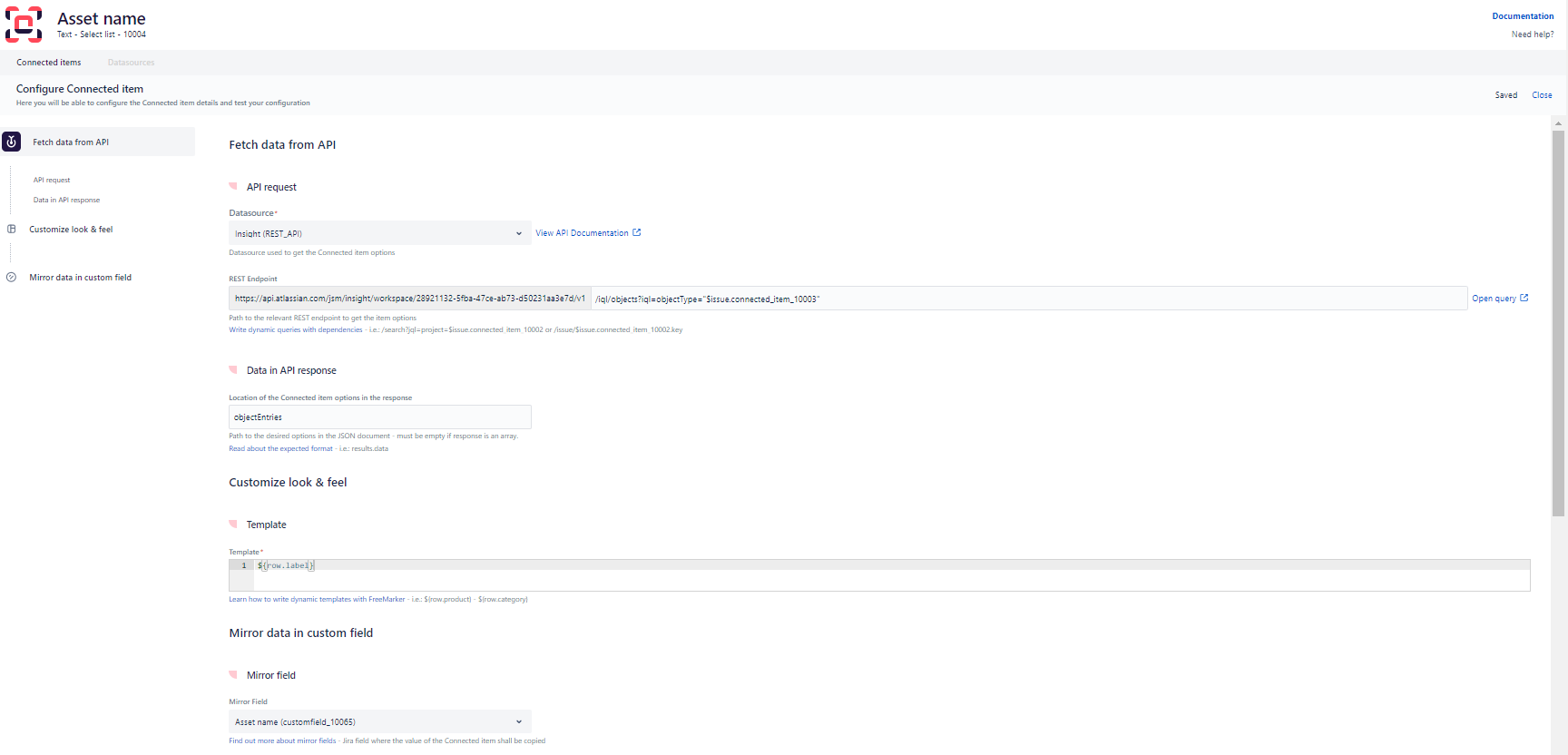
Task: Click the Mirror data in custom field sidebar icon
Action: click(x=12, y=278)
